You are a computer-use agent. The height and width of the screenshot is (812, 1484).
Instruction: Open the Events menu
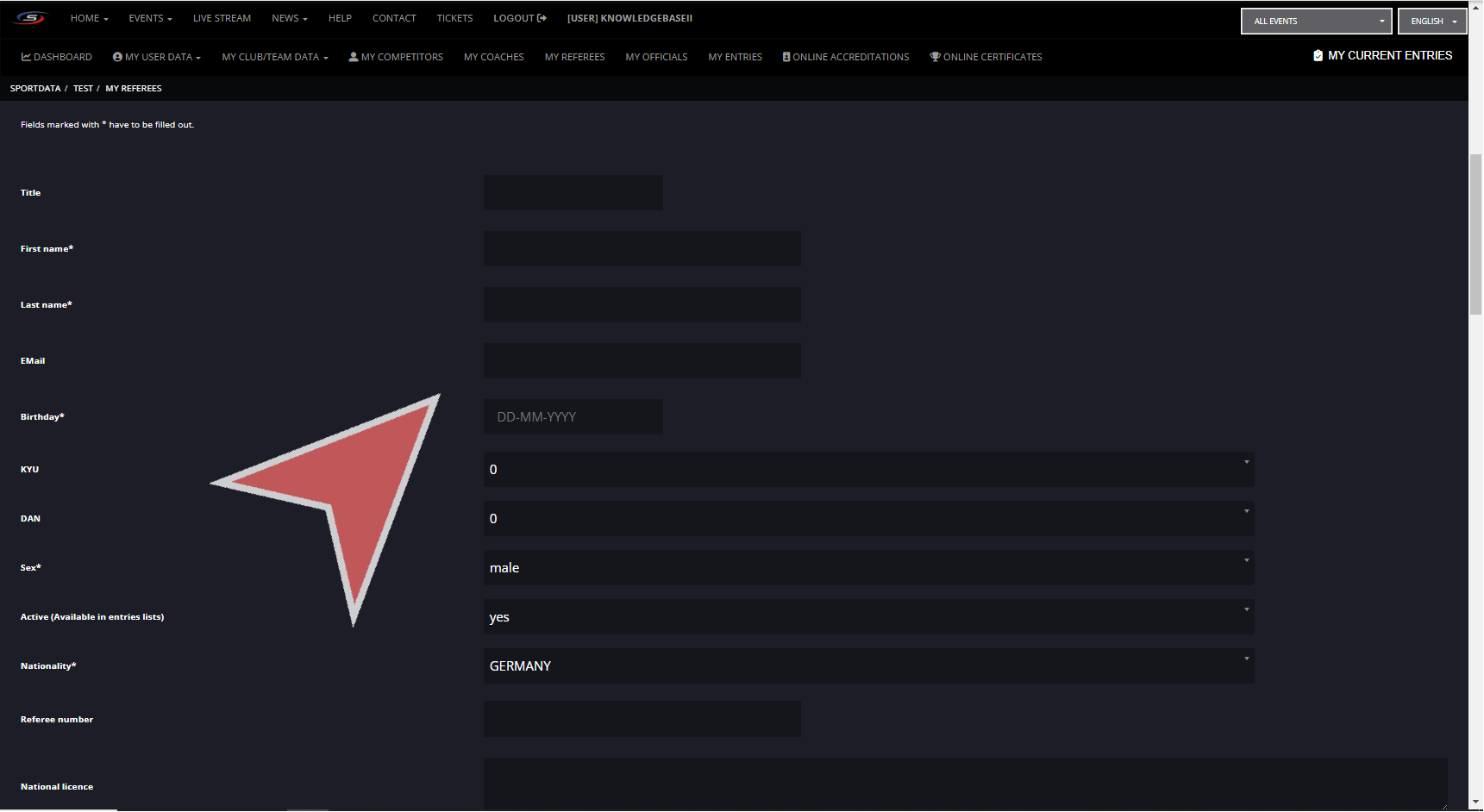point(150,18)
